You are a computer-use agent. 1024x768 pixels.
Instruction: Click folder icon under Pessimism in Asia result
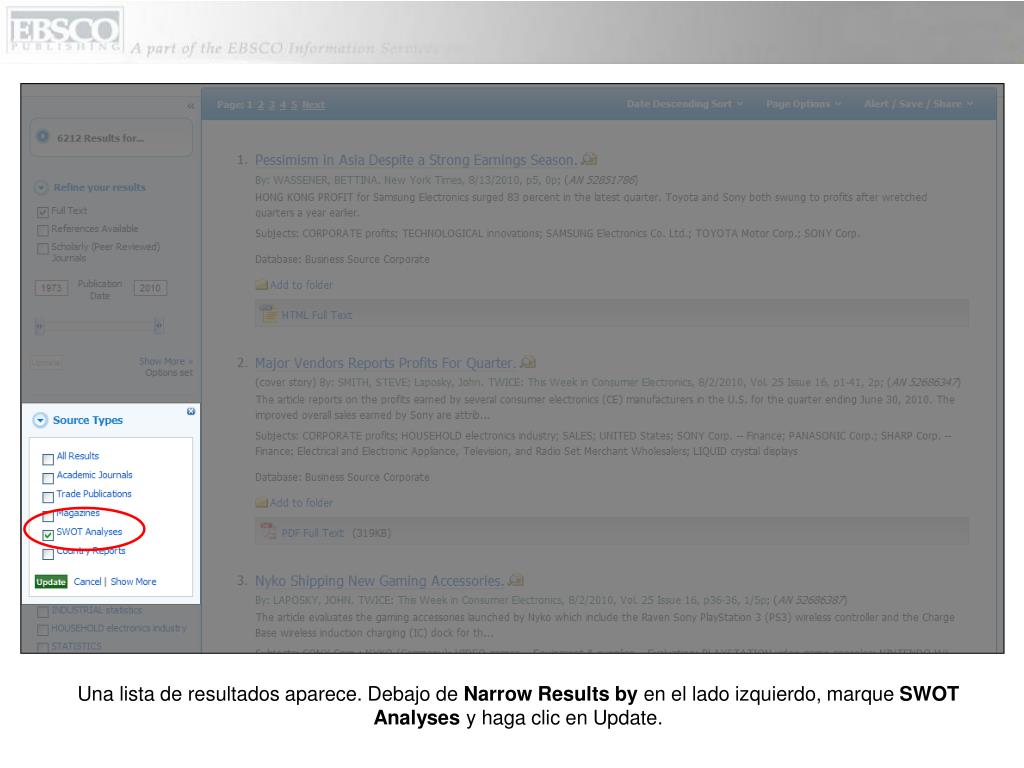coord(261,285)
